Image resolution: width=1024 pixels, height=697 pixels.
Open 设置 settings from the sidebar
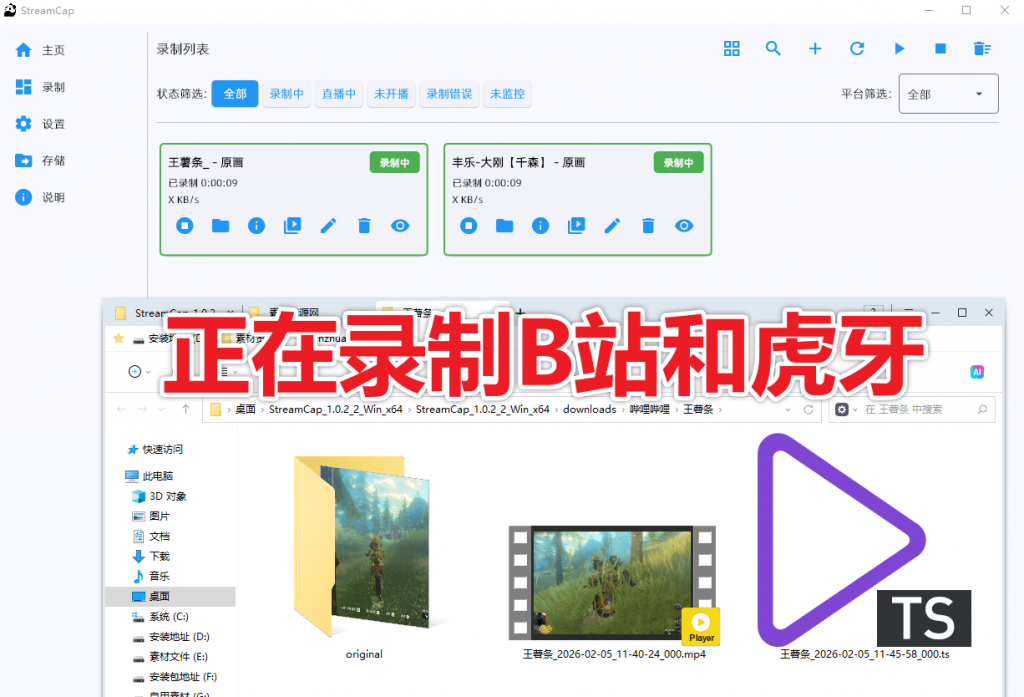point(40,123)
